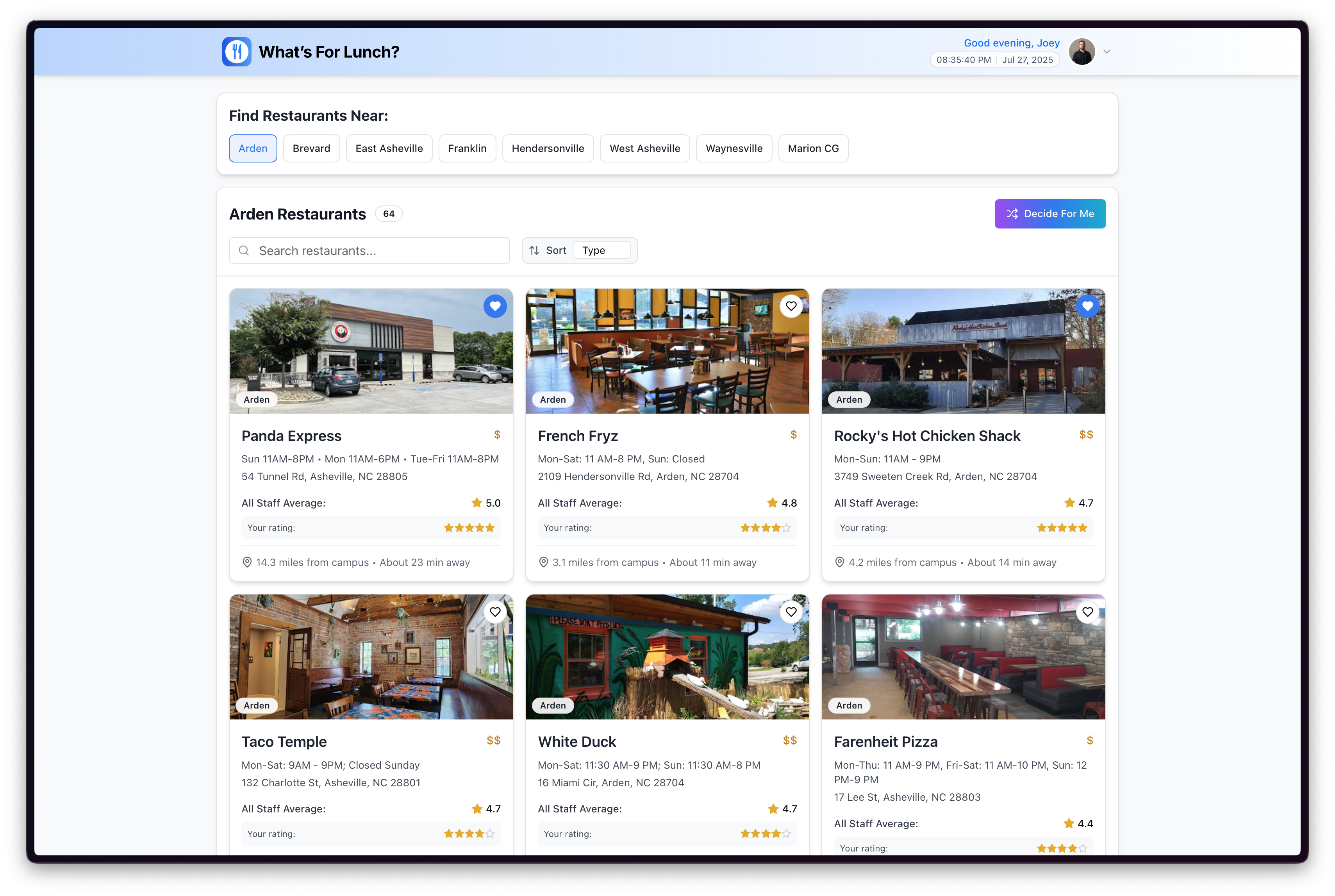Screen dimensions: 1335x896
Task: Switch to West Asheville location
Action: 645,148
